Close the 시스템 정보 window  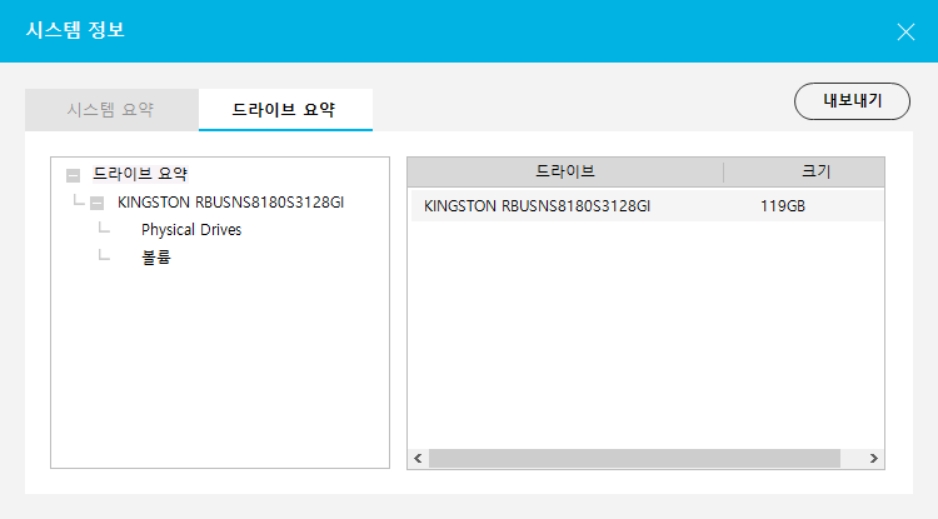tap(906, 32)
